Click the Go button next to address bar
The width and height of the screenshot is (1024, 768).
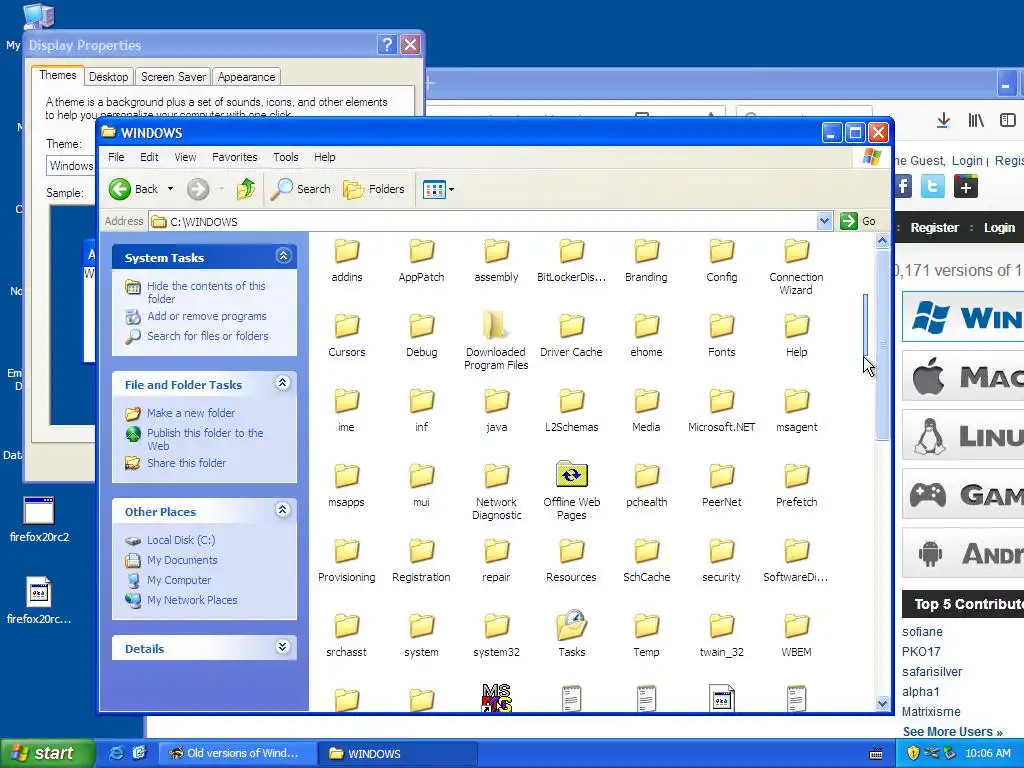pyautogui.click(x=858, y=221)
